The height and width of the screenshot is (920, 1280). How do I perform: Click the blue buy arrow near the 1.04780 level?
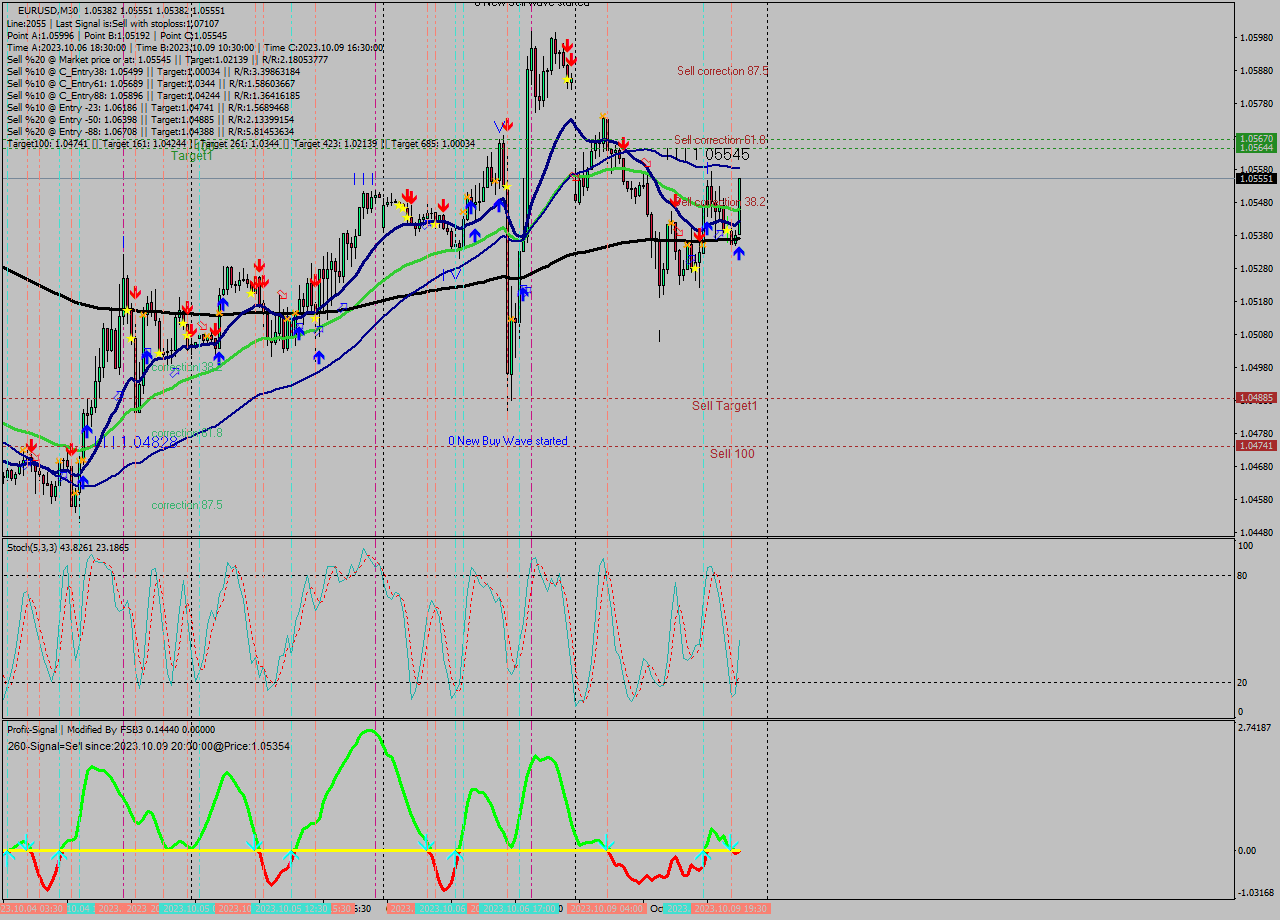click(x=87, y=430)
